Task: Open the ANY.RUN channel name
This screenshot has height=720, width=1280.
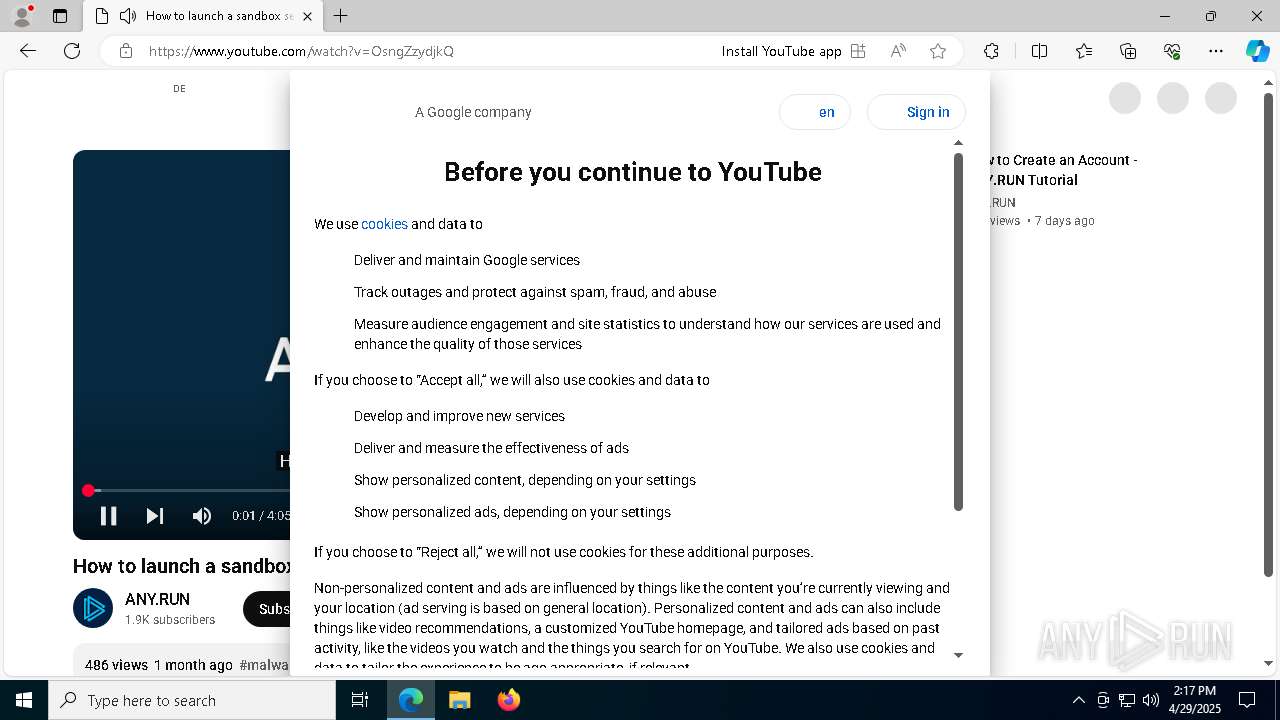Action: 157,600
